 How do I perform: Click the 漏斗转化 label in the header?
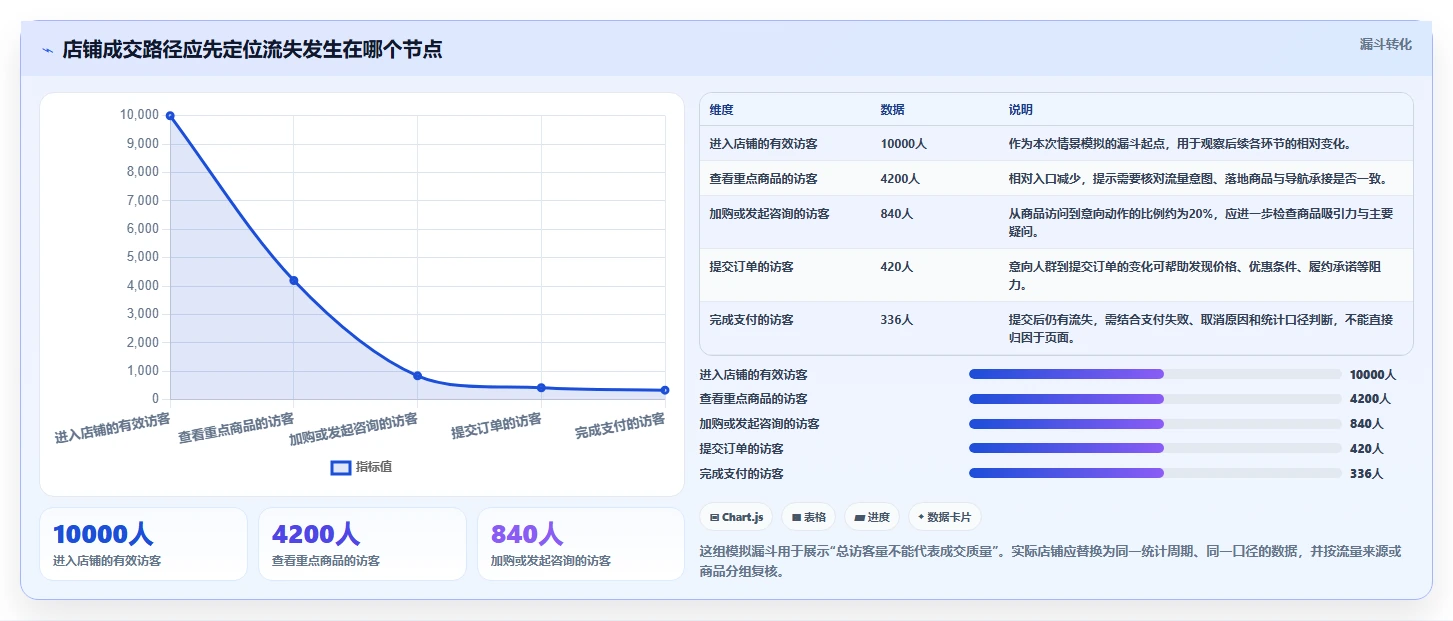point(1385,44)
